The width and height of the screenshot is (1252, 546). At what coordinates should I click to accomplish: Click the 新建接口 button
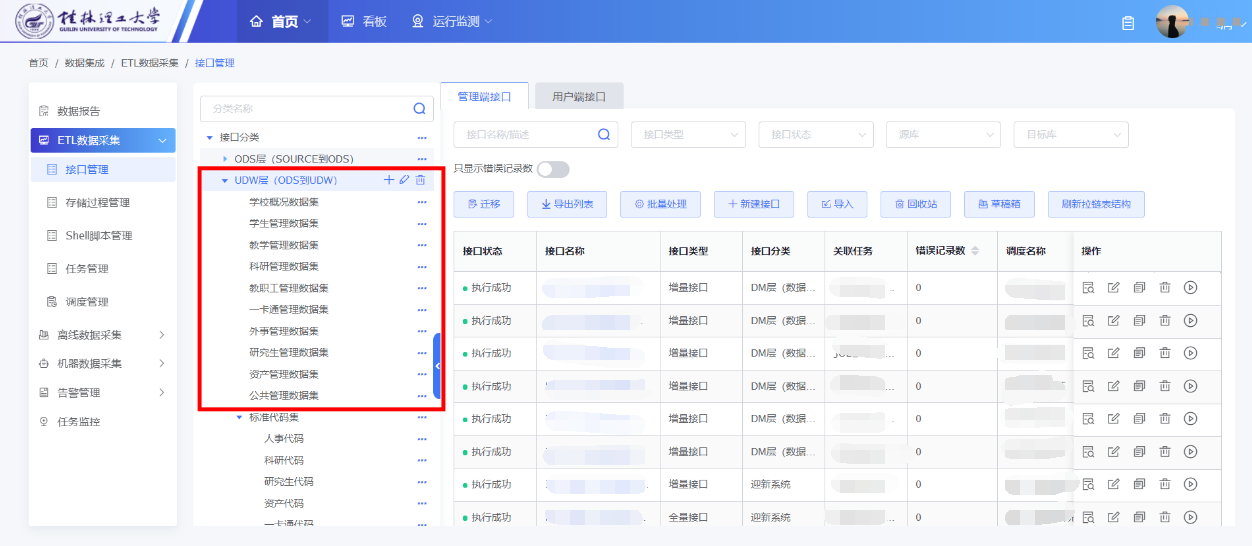point(753,204)
